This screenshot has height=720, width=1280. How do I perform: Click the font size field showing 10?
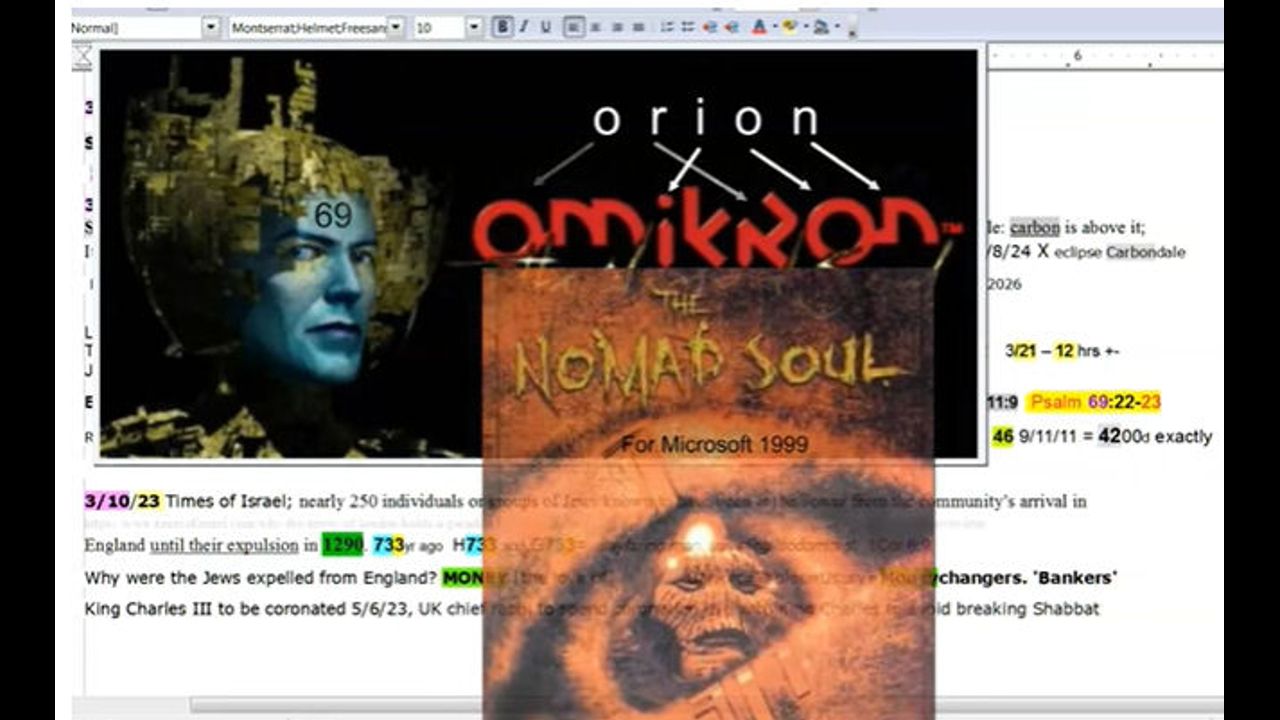click(436, 28)
